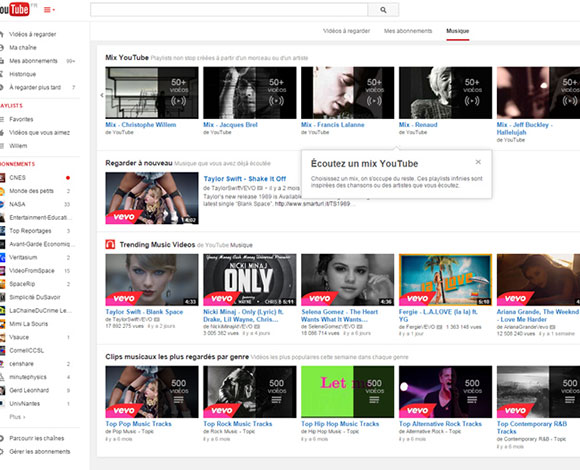The height and width of the screenshot is (470, 580).
Task: Open Vidéos que vous aimez playlist
Action: pyautogui.click(x=39, y=132)
